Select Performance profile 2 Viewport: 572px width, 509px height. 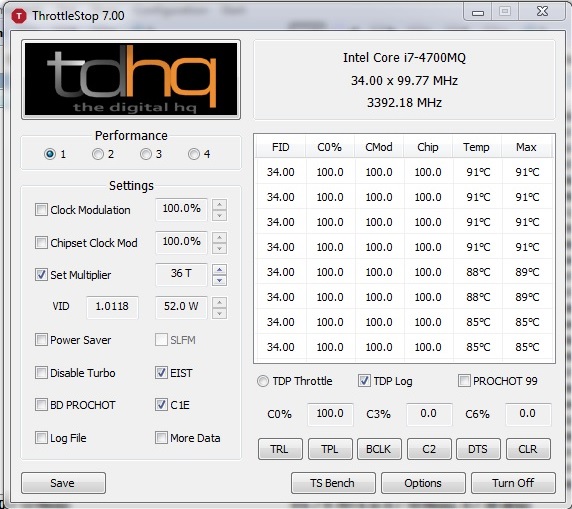(98, 154)
